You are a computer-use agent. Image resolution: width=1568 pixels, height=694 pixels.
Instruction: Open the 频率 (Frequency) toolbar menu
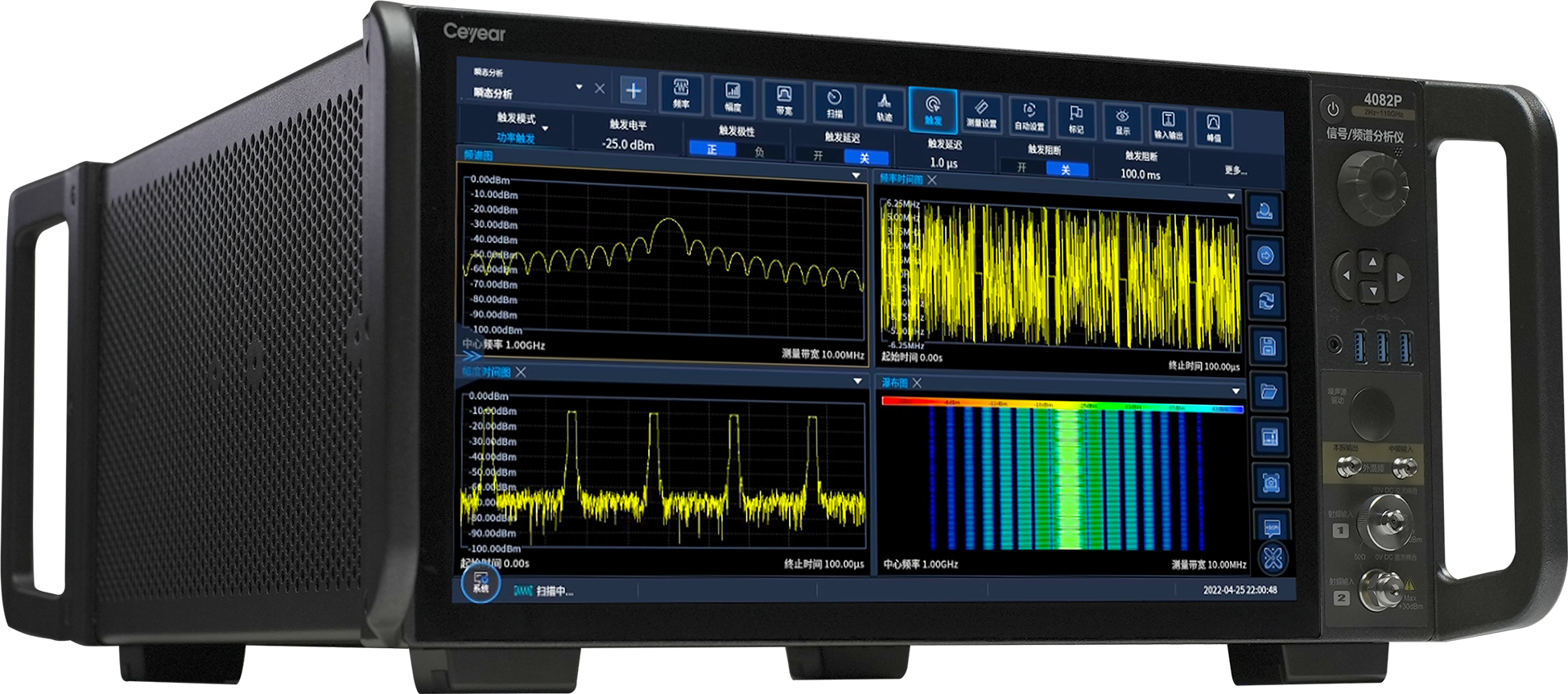point(681,93)
